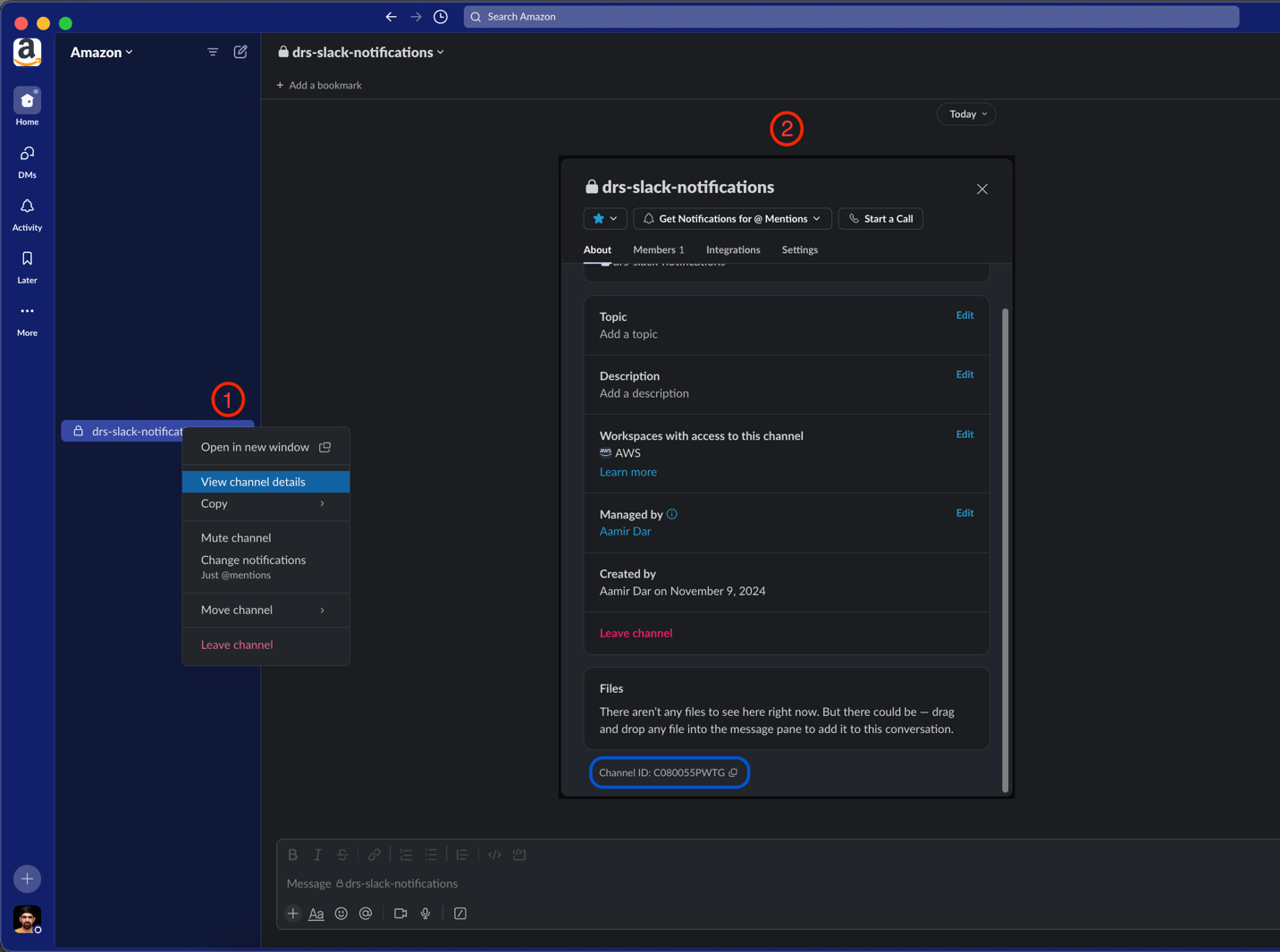Start a new message with the compose icon
The width and height of the screenshot is (1280, 952).
pos(240,52)
